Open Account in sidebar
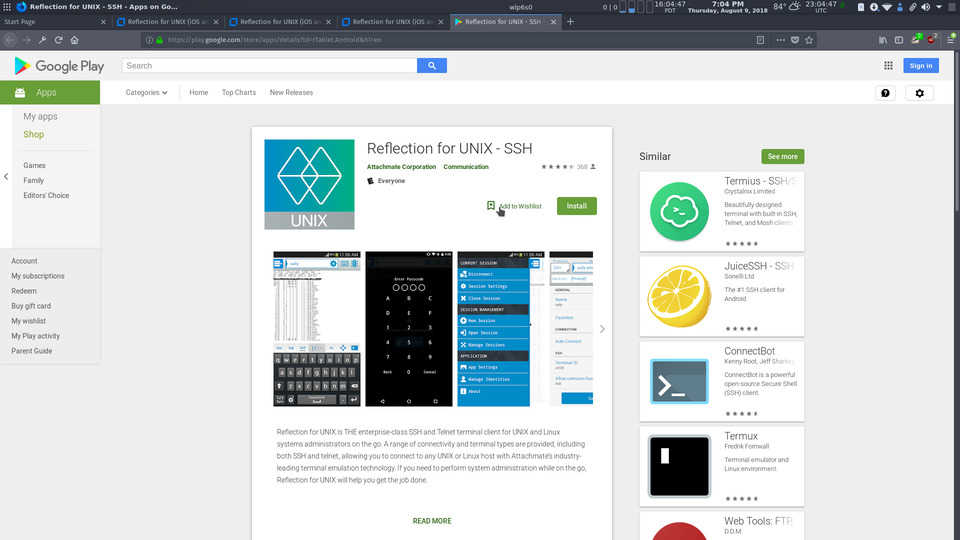This screenshot has height=540, width=960. 24,261
